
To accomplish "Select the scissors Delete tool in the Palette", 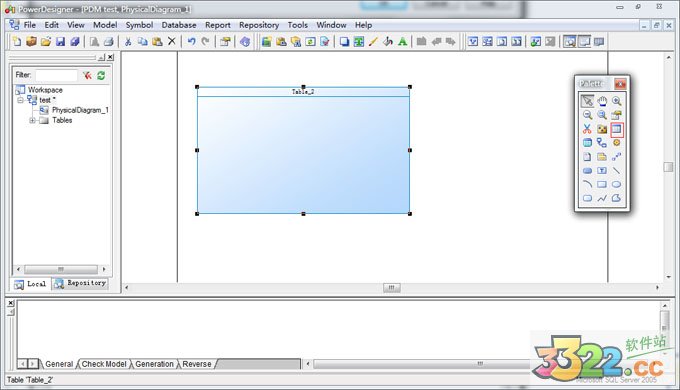I will pos(587,129).
